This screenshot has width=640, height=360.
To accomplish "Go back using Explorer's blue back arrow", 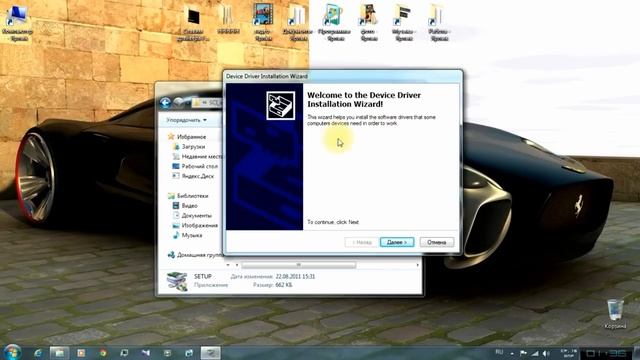I will (165, 103).
